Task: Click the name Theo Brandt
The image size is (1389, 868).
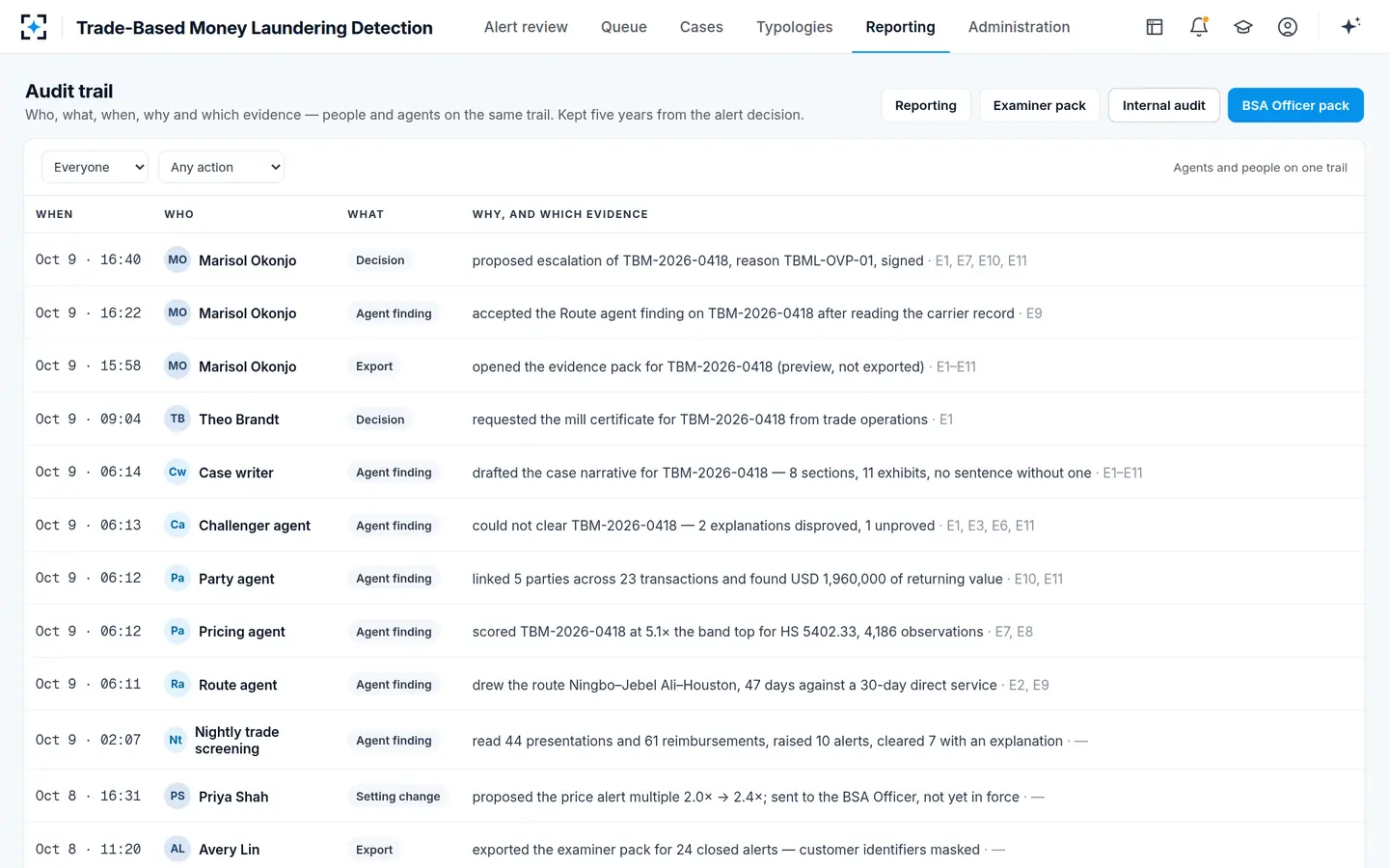Action: tap(238, 420)
